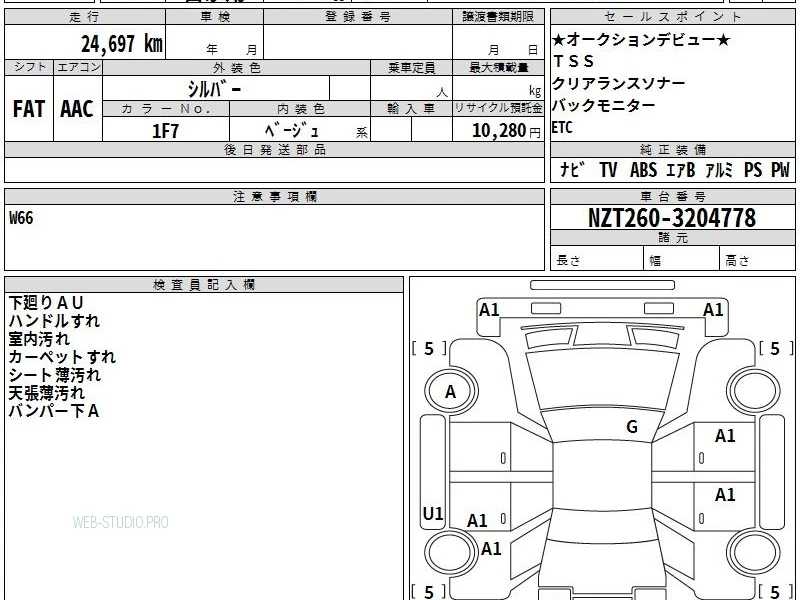Select the ハンドルすれ note

coord(54,321)
